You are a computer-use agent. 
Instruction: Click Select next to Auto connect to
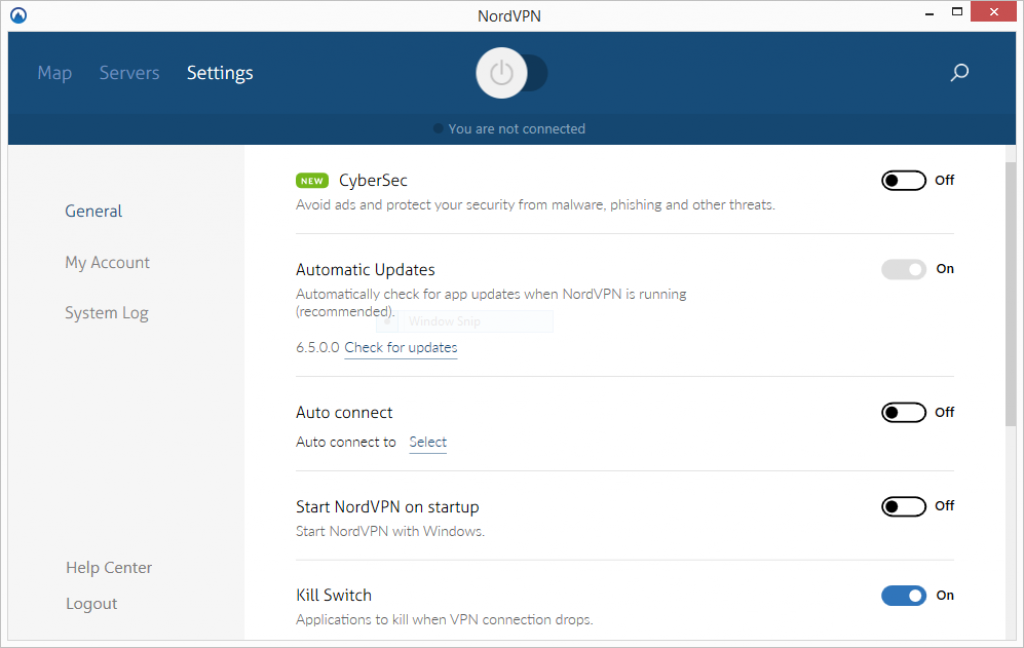(428, 442)
